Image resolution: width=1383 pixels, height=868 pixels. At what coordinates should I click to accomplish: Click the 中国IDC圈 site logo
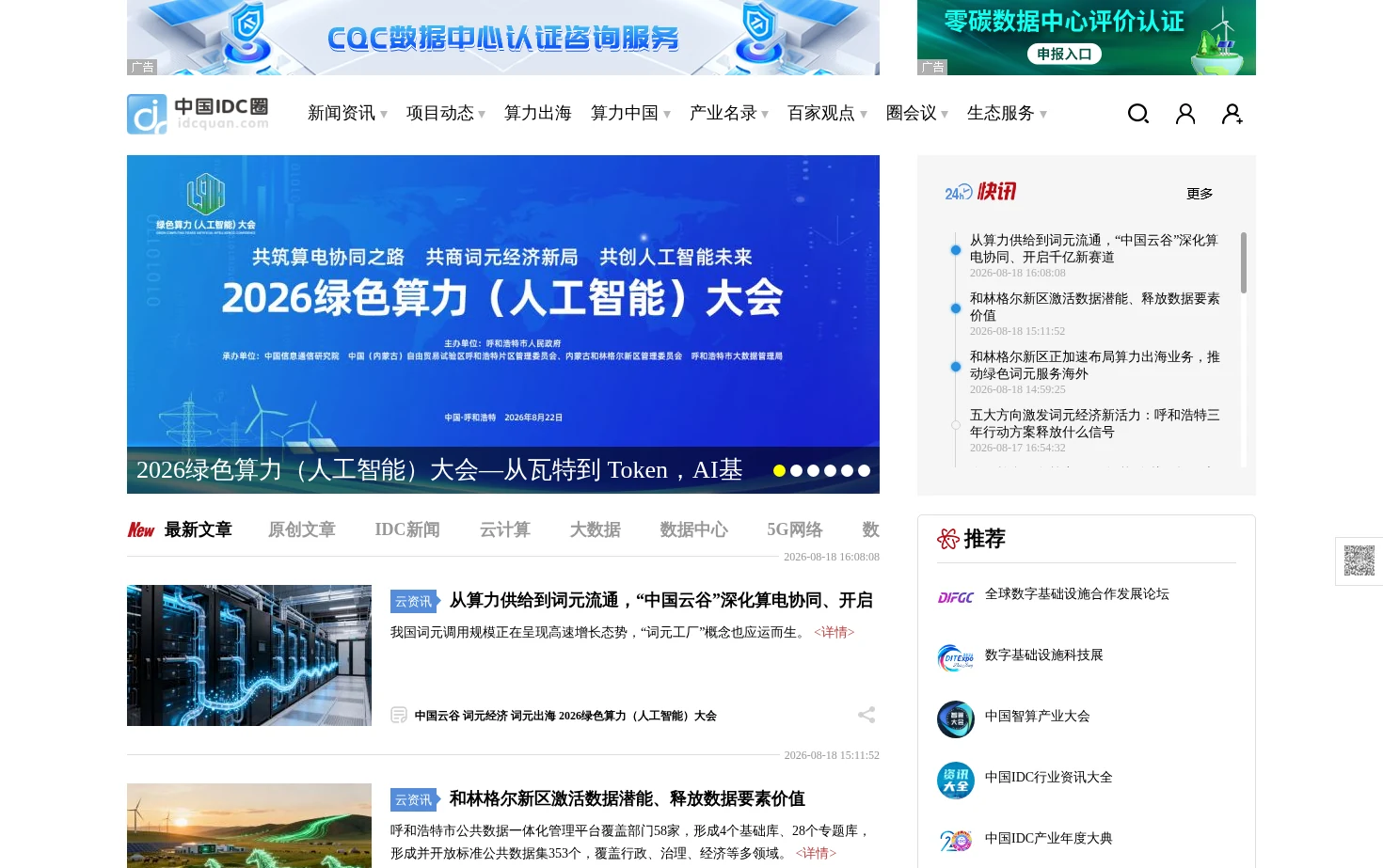199,114
